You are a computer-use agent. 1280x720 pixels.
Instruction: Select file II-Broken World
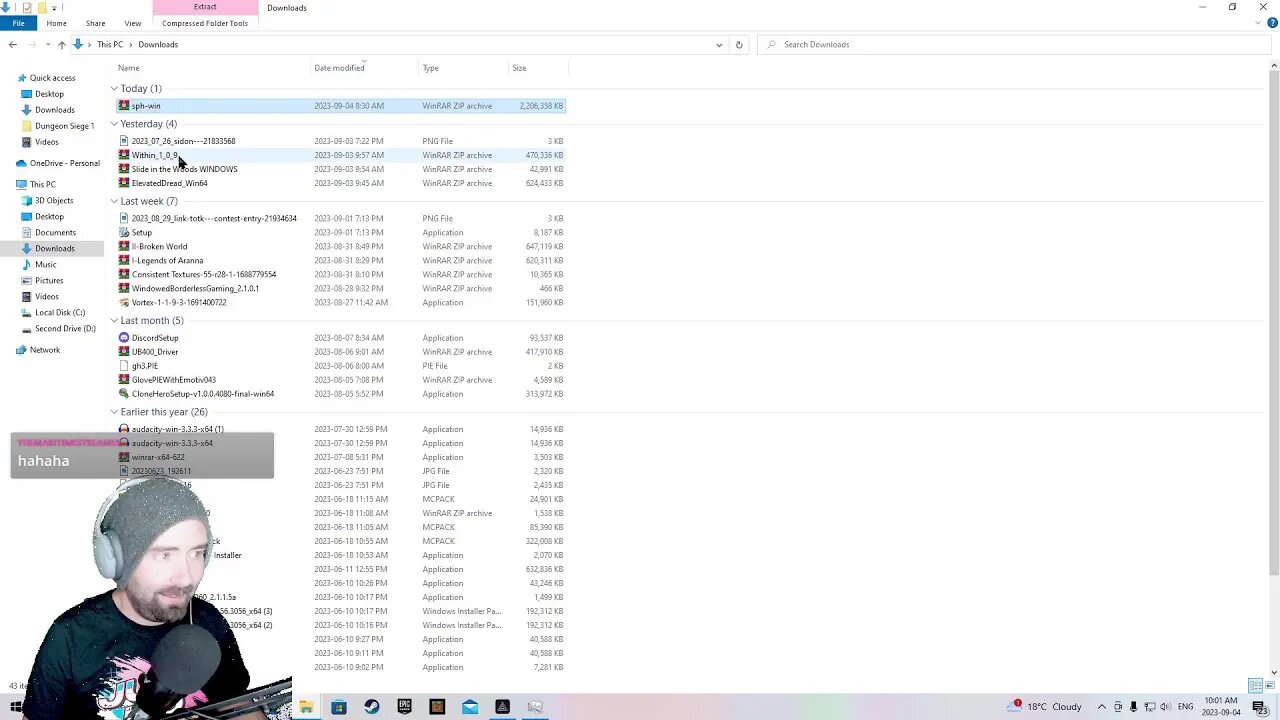pos(159,246)
